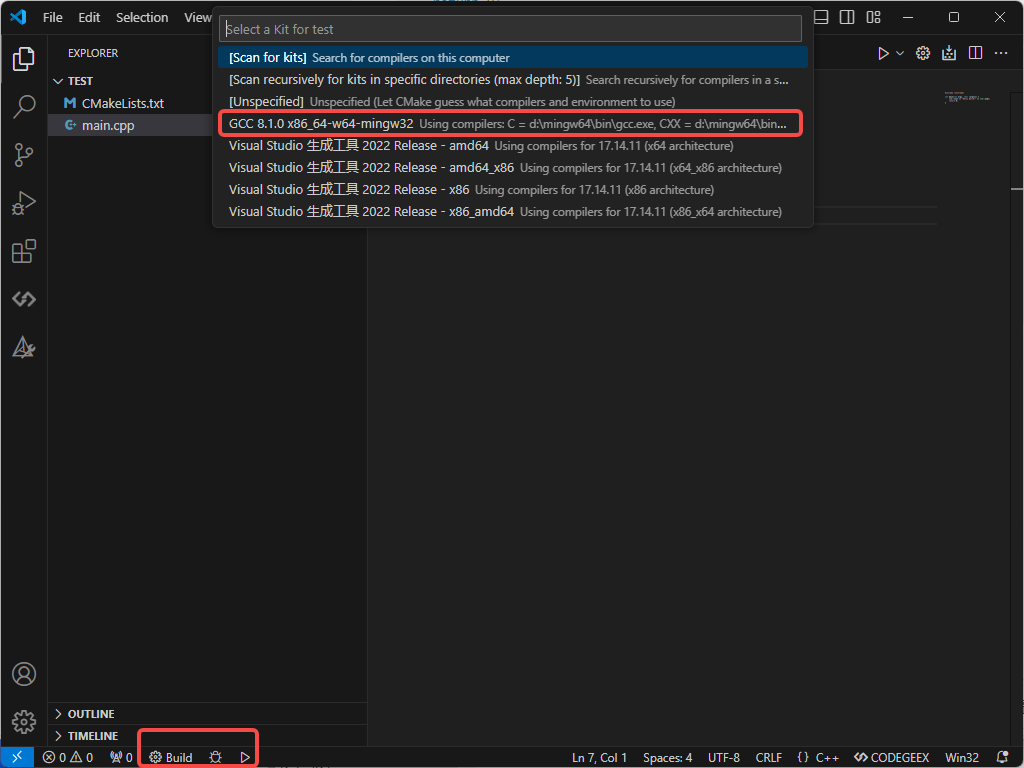Open the View menu
Screen dimensions: 1024x768
coord(197,18)
